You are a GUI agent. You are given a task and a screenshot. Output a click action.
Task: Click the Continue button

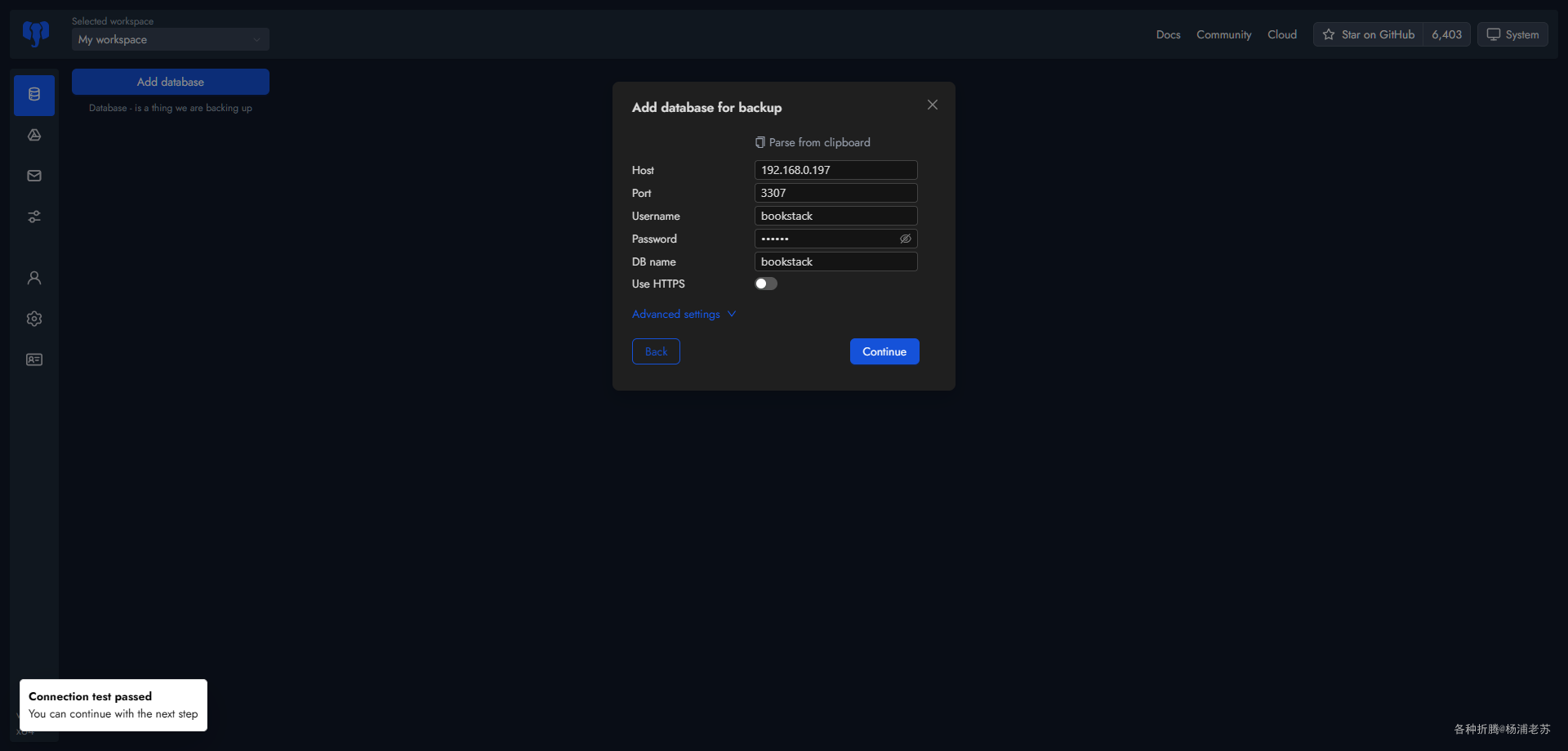[x=884, y=351]
